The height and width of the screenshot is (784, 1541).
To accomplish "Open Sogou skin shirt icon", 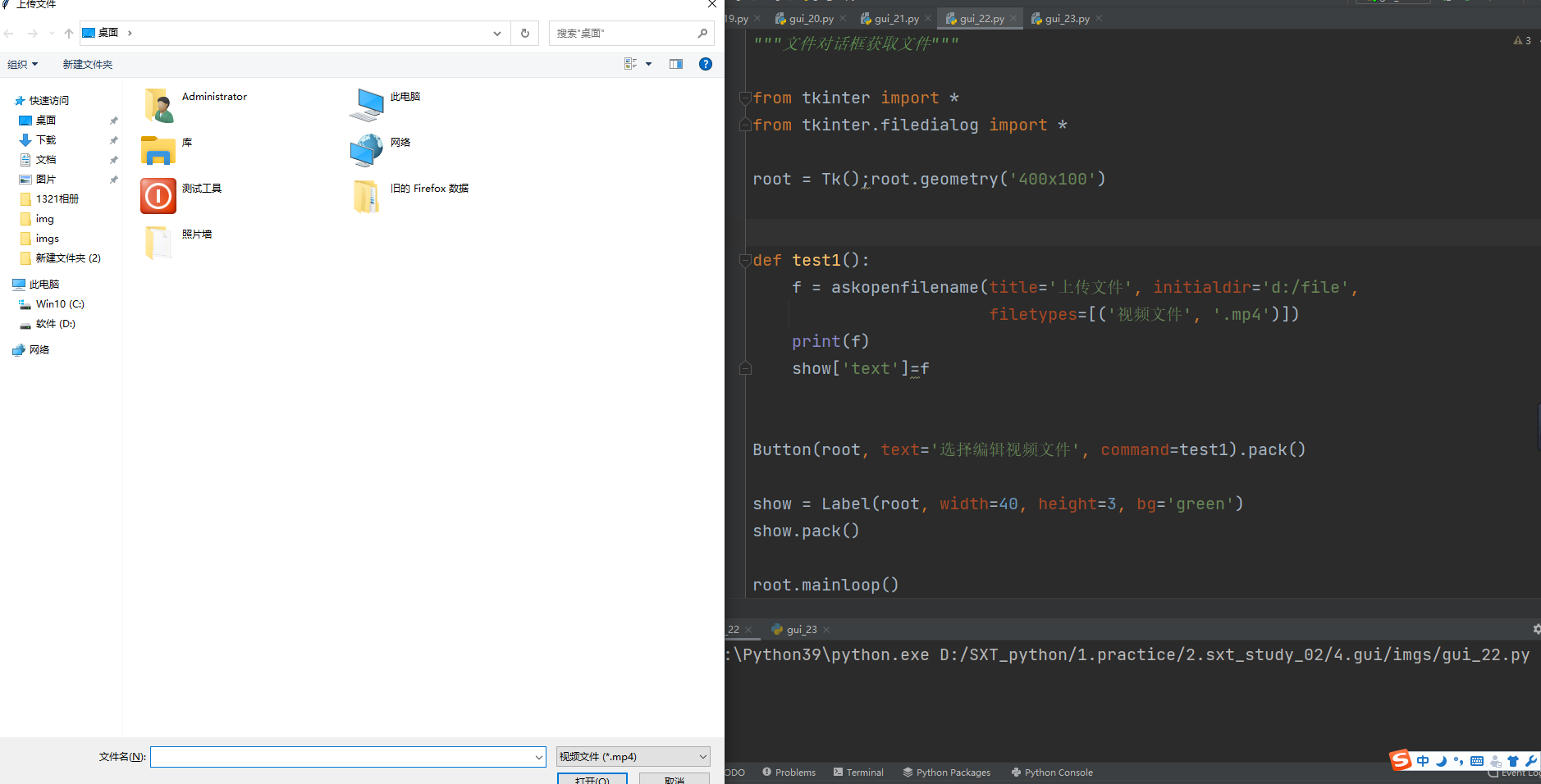I will (x=1513, y=761).
